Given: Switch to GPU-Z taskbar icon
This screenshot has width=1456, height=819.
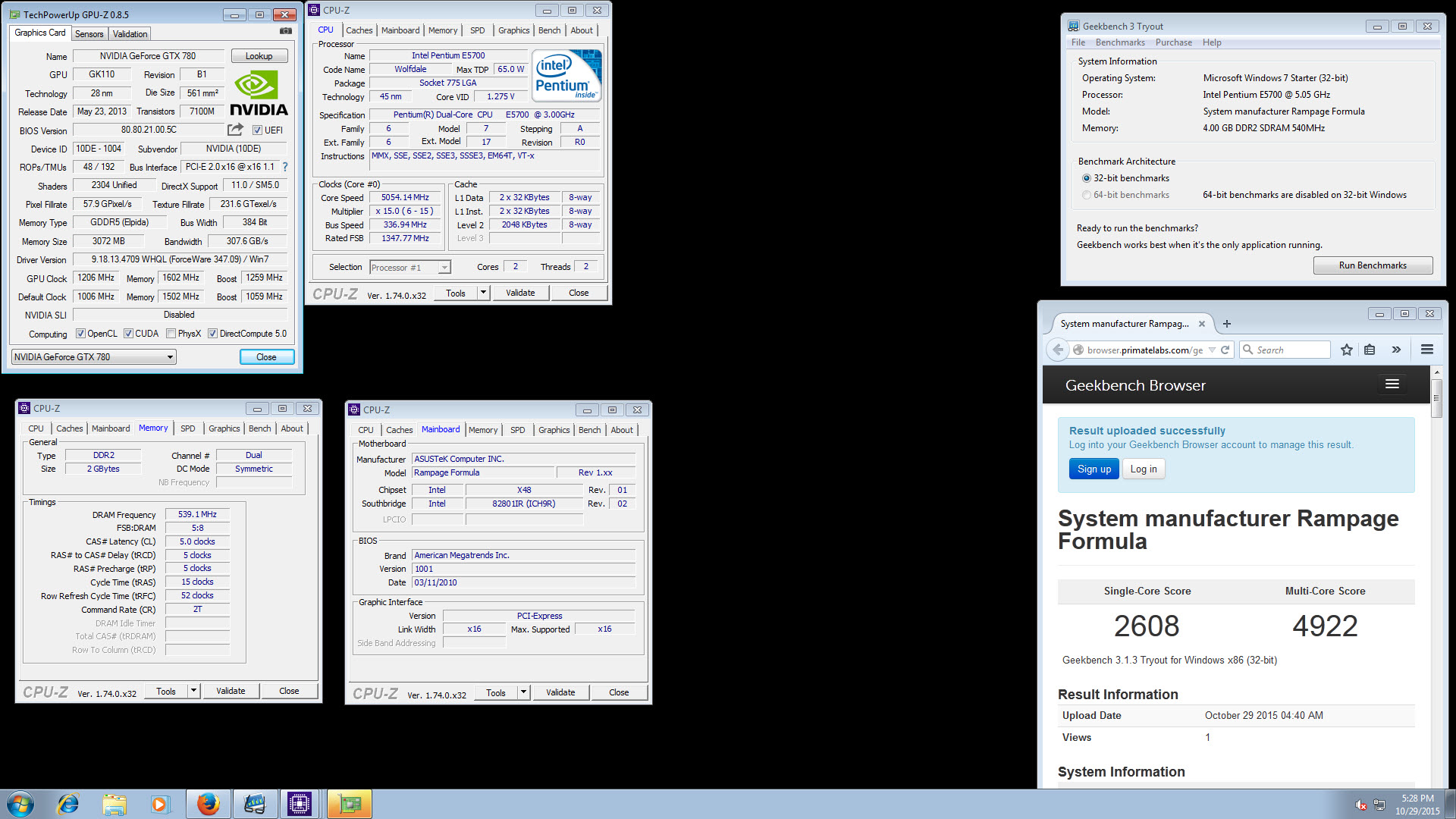Looking at the screenshot, I should pyautogui.click(x=350, y=804).
